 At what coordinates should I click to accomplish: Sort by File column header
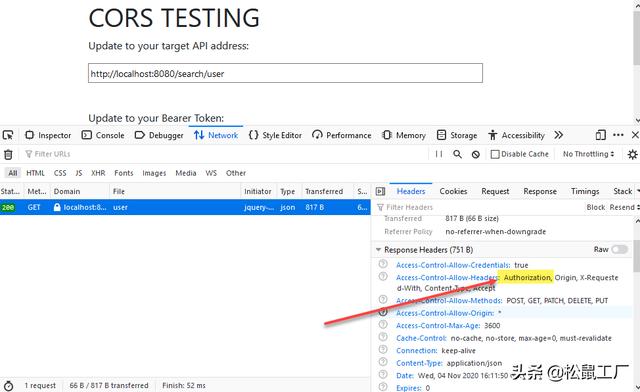[176, 191]
